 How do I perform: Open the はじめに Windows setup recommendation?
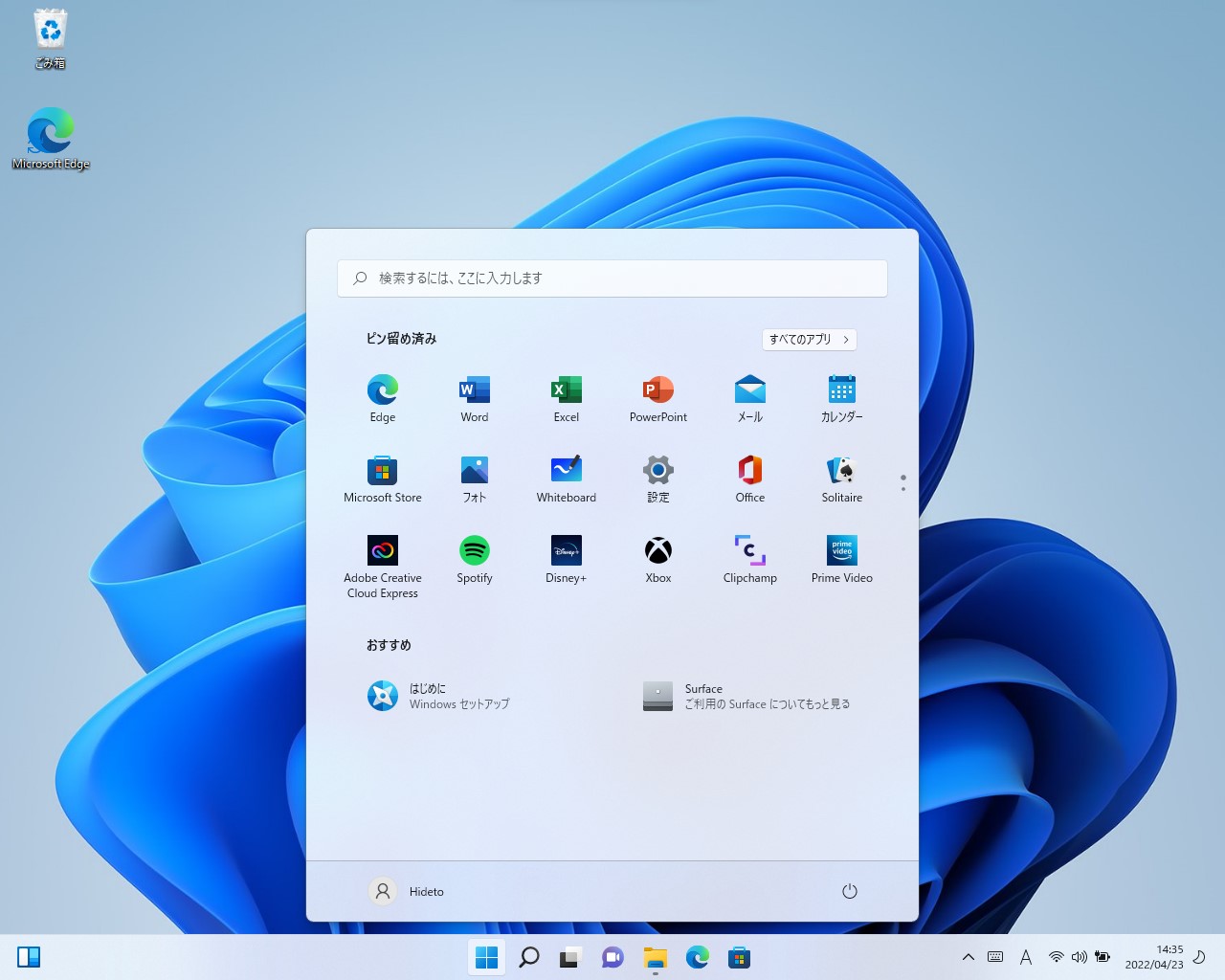(x=436, y=696)
